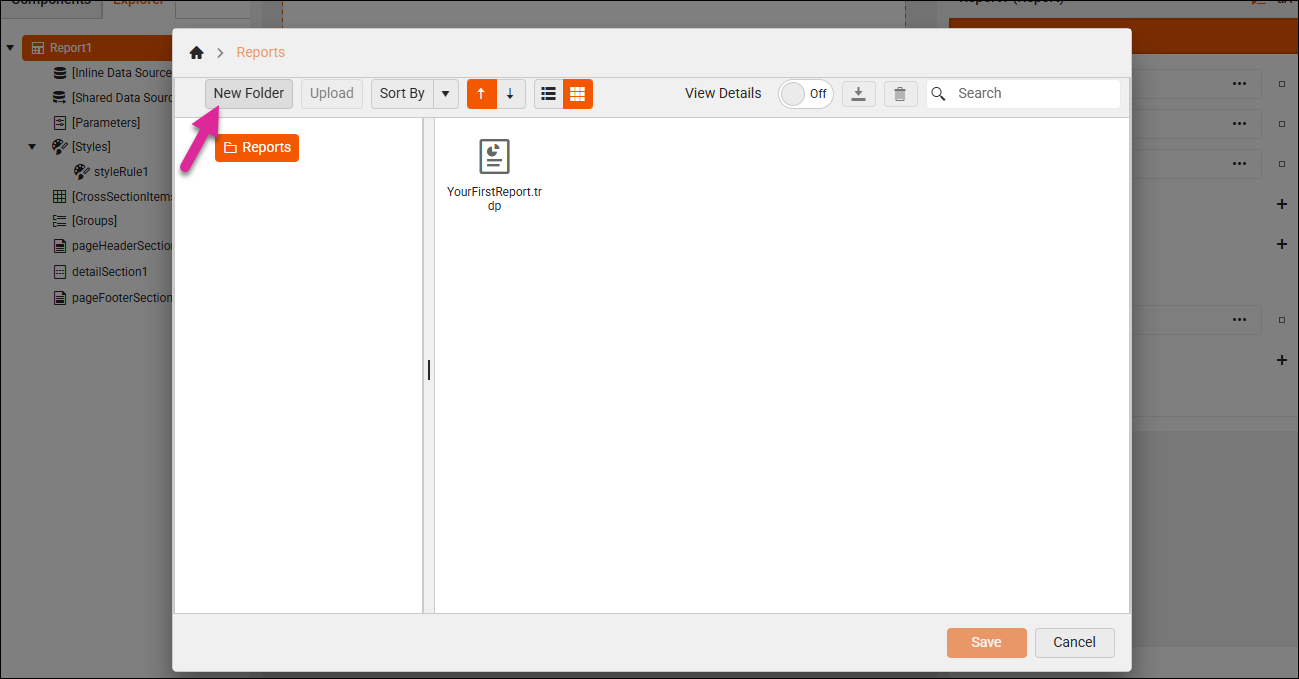Image resolution: width=1299 pixels, height=679 pixels.
Task: Sort files in ascending order
Action: click(482, 94)
